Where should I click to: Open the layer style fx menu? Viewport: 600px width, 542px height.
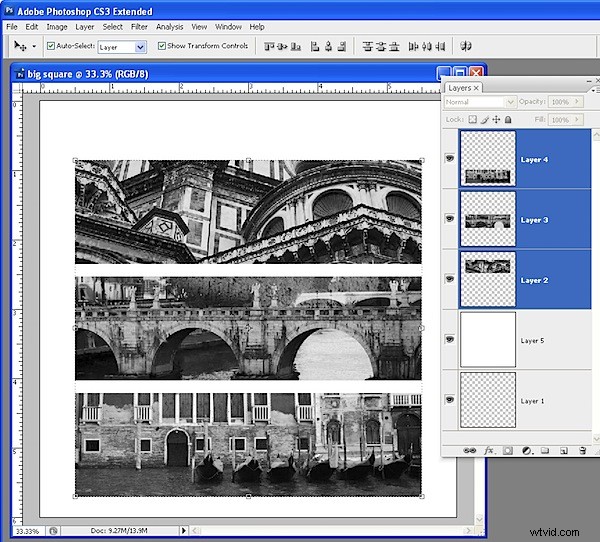[x=489, y=451]
